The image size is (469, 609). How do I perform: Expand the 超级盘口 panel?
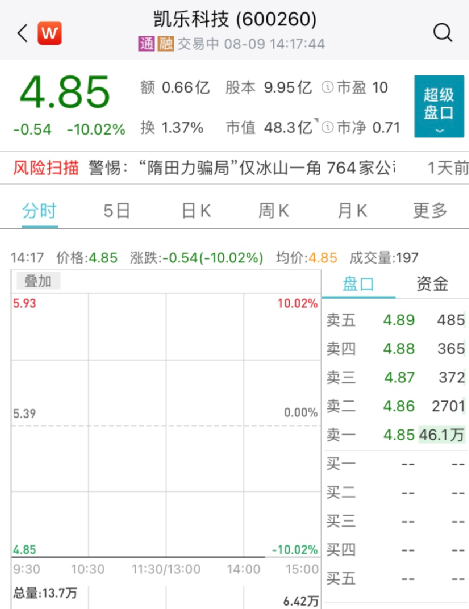click(439, 106)
